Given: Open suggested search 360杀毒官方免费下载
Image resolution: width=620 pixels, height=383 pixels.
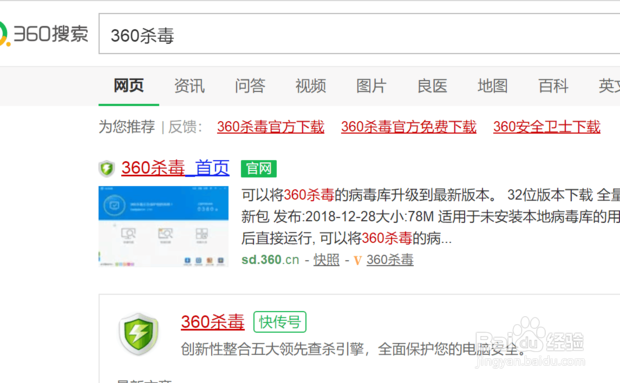Looking at the screenshot, I should point(408,127).
